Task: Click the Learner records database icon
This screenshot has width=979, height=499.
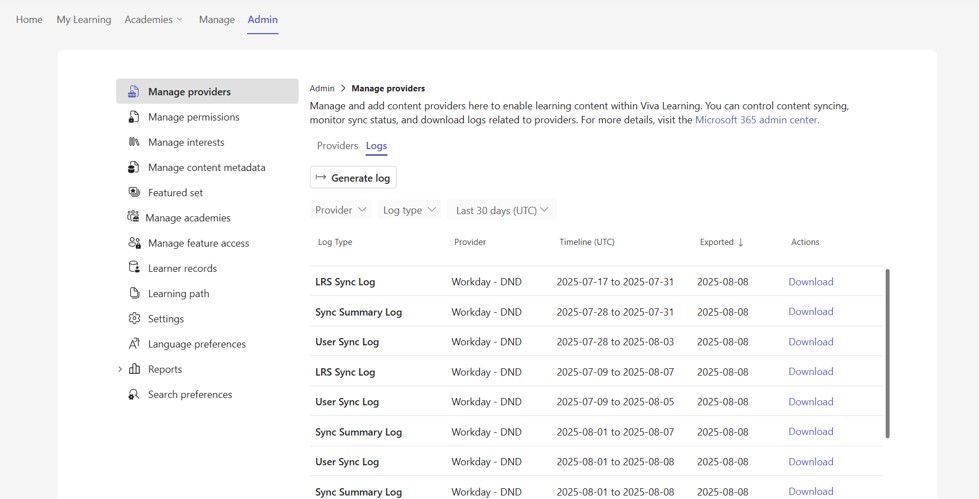Action: click(x=134, y=268)
